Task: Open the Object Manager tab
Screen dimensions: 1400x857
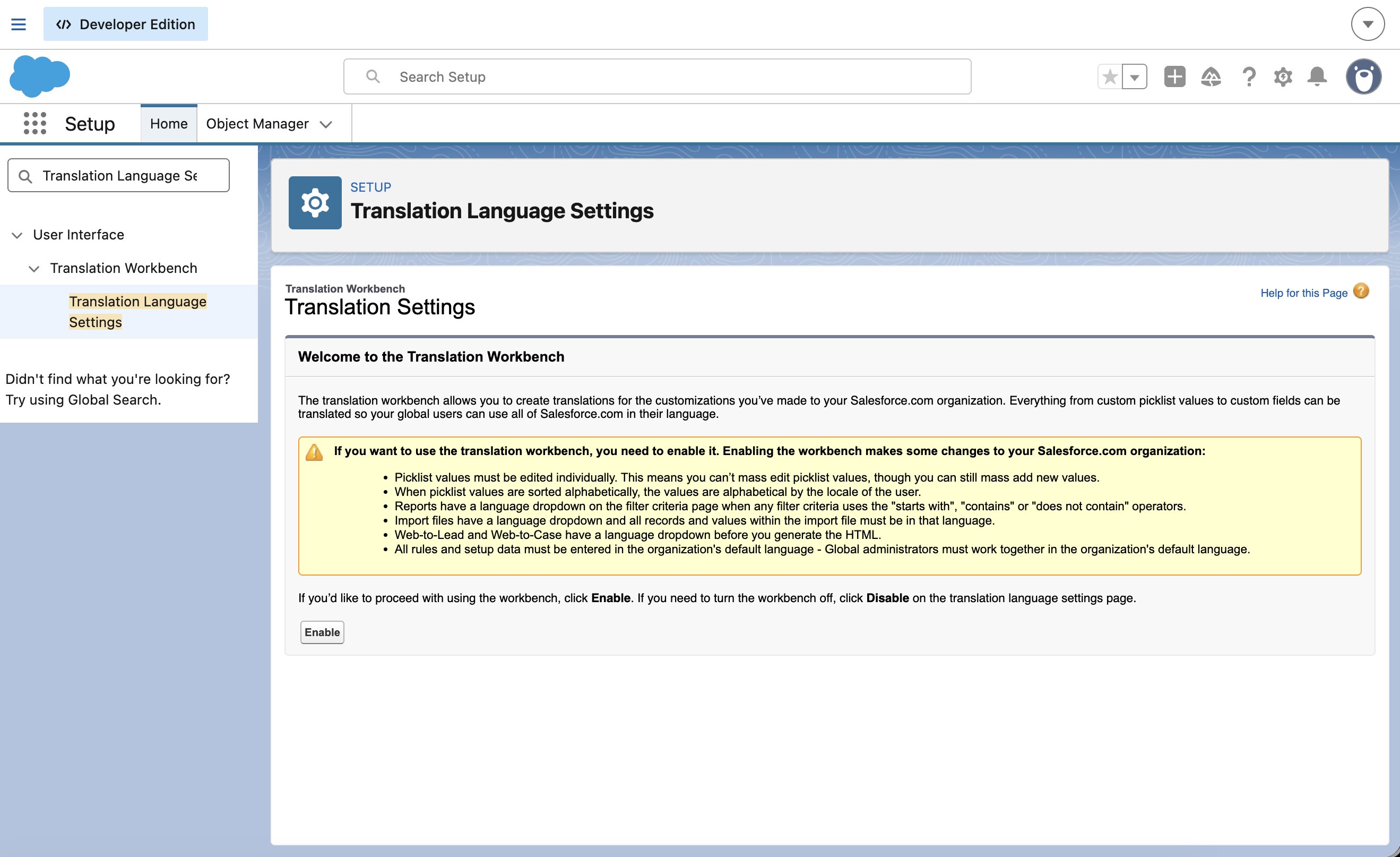Action: pos(257,124)
